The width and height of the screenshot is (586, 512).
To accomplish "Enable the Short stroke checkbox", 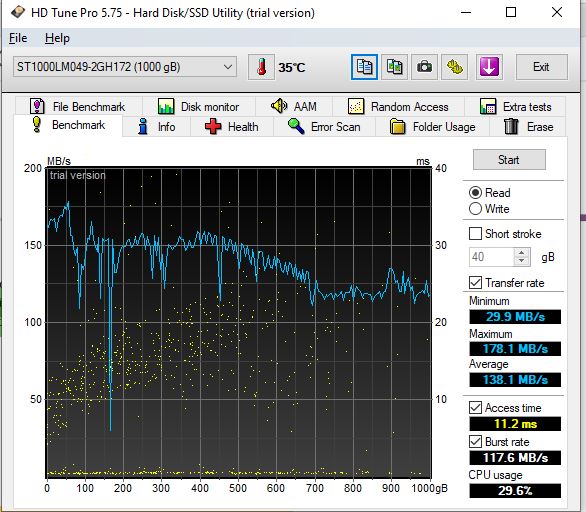I will click(475, 234).
